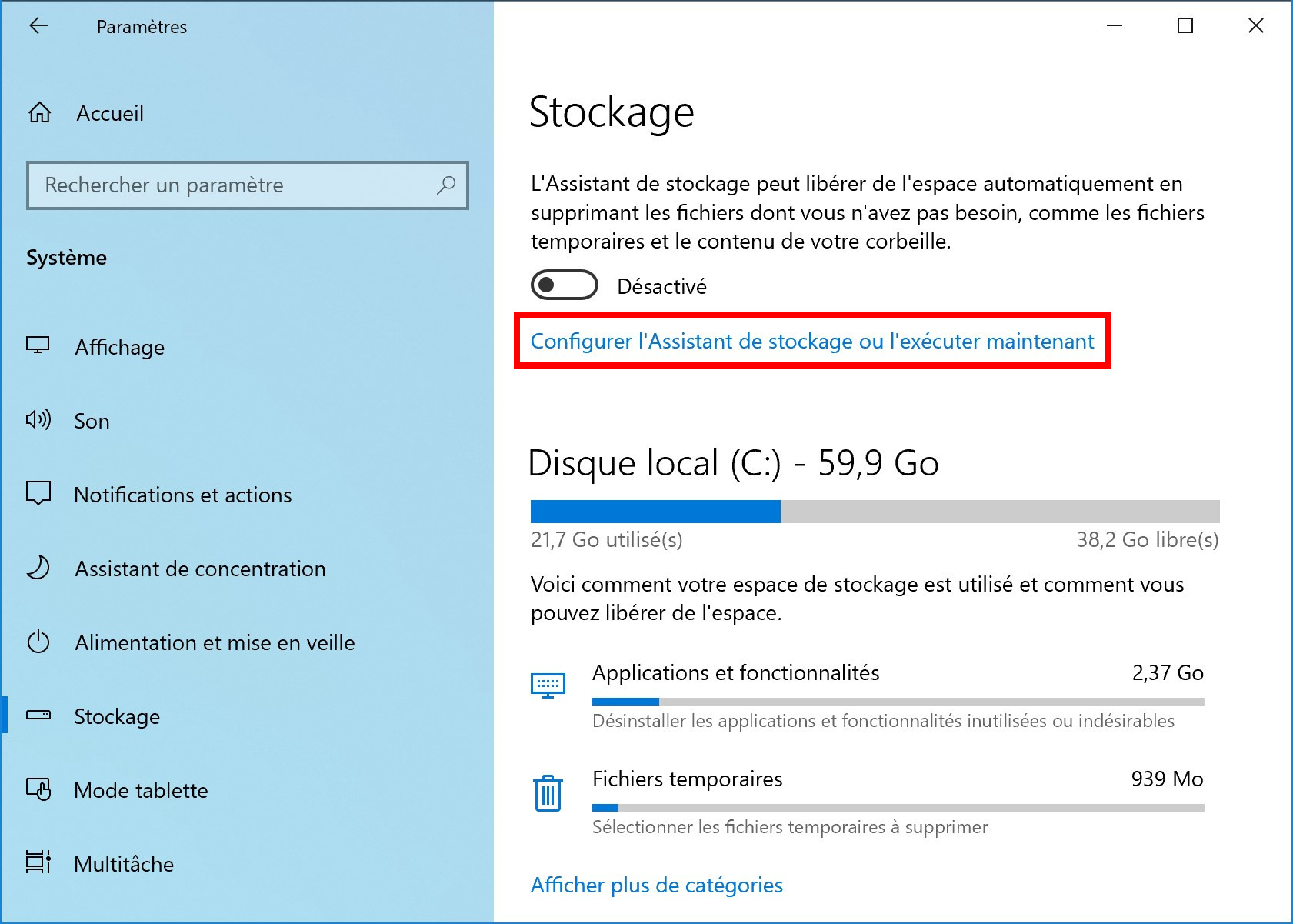The width and height of the screenshot is (1293, 924).
Task: Click the Notifications et actions speech-bubble icon
Action: (x=38, y=493)
